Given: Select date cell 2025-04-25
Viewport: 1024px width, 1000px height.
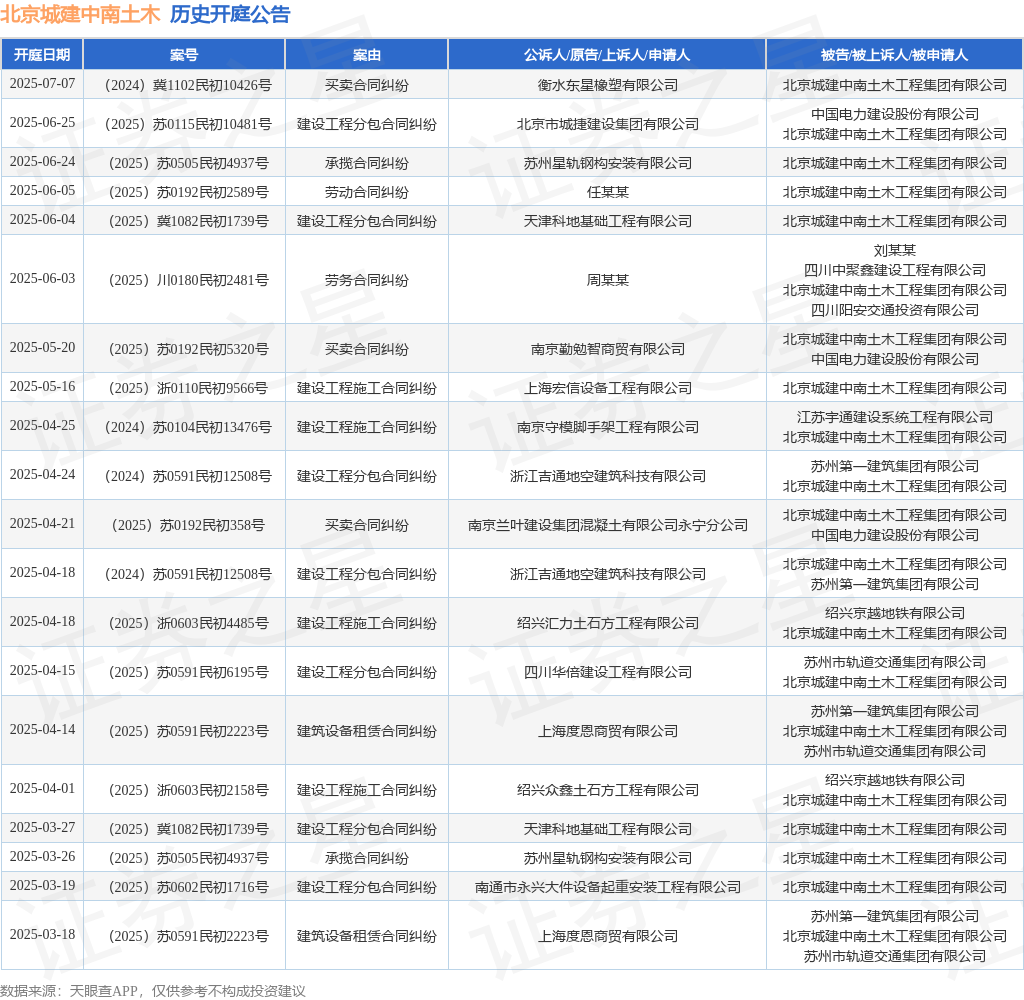Looking at the screenshot, I should [x=42, y=426].
